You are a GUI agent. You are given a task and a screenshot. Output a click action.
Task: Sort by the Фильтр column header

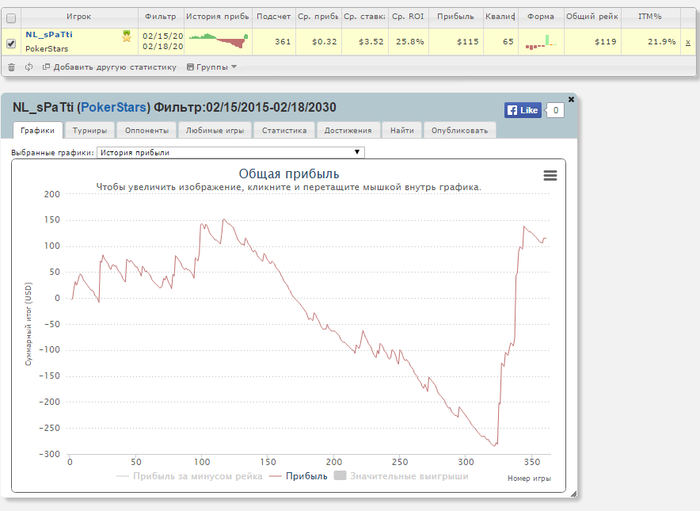pos(161,17)
